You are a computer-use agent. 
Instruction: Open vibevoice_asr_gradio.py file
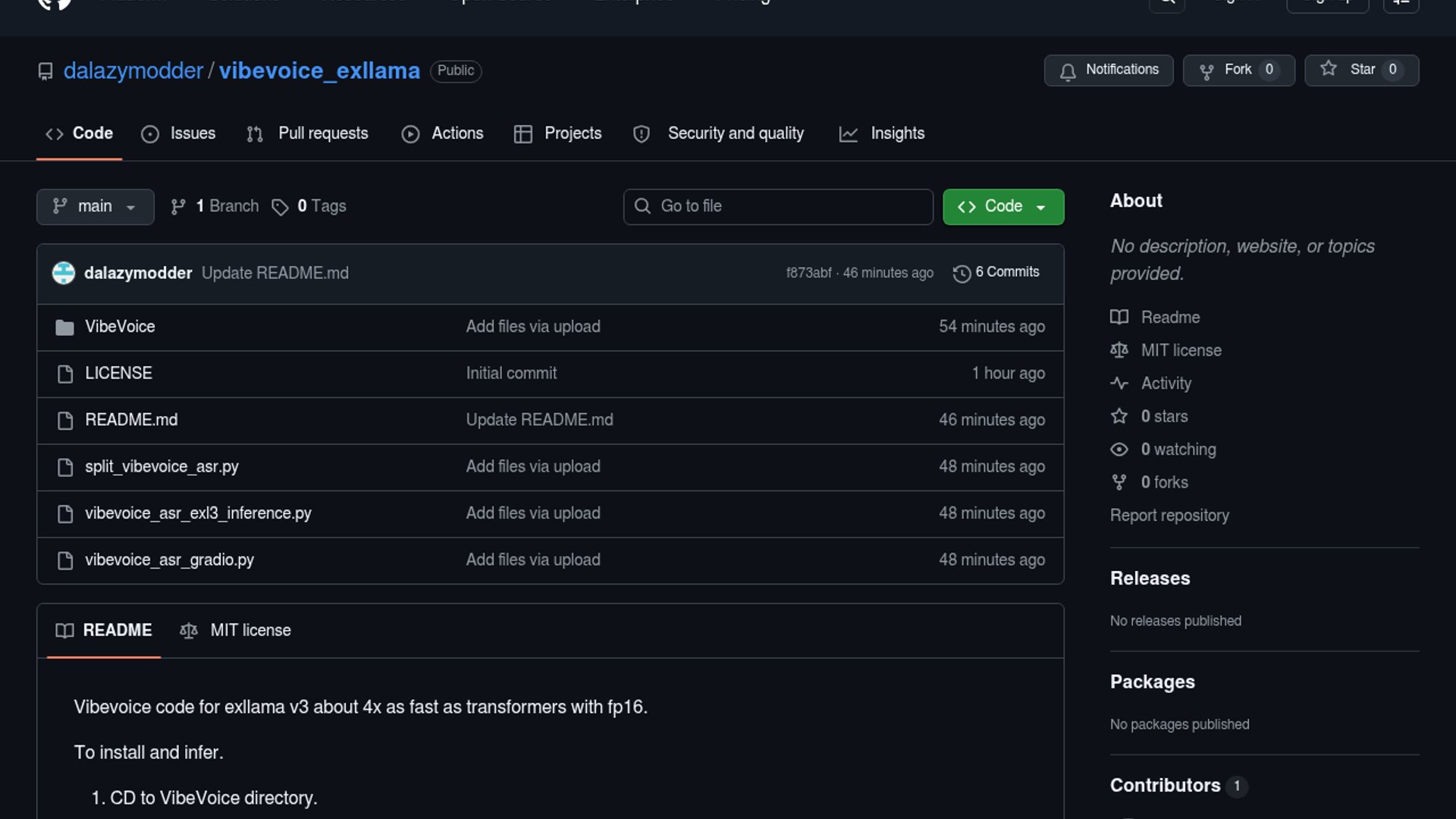coord(169,560)
